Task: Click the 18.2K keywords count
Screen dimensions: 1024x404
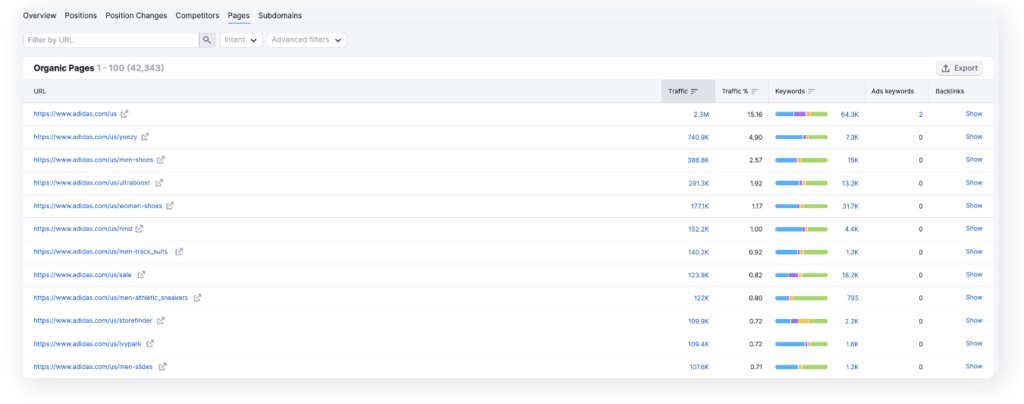Action: pos(850,275)
